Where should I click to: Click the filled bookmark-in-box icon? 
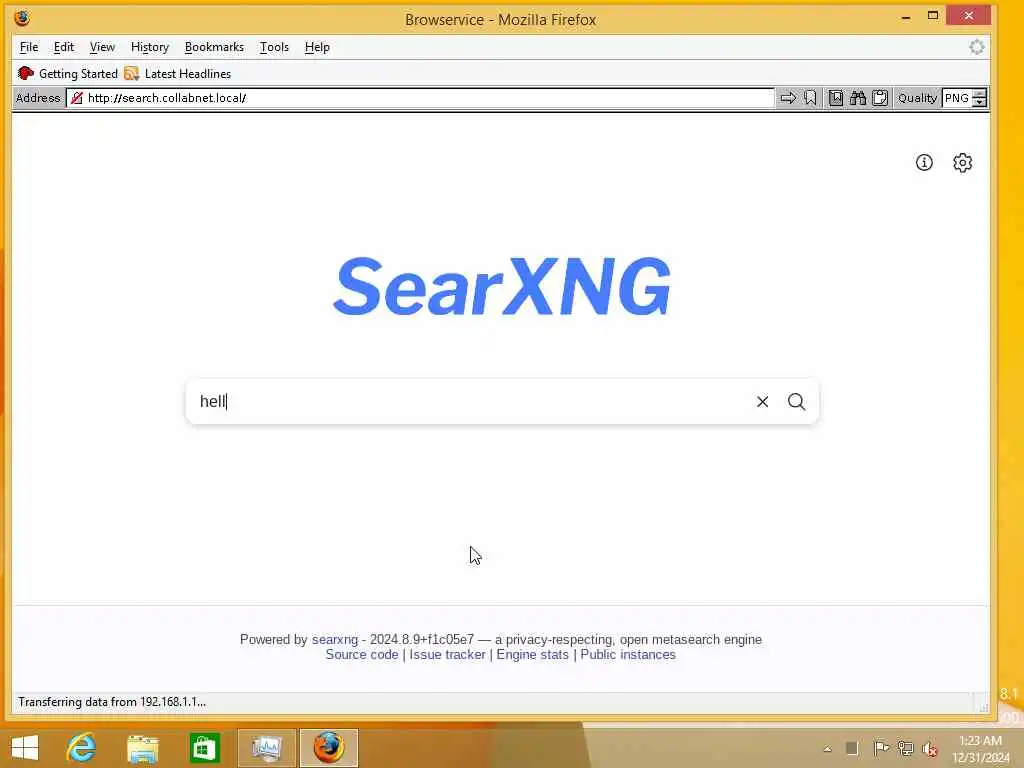click(x=835, y=98)
